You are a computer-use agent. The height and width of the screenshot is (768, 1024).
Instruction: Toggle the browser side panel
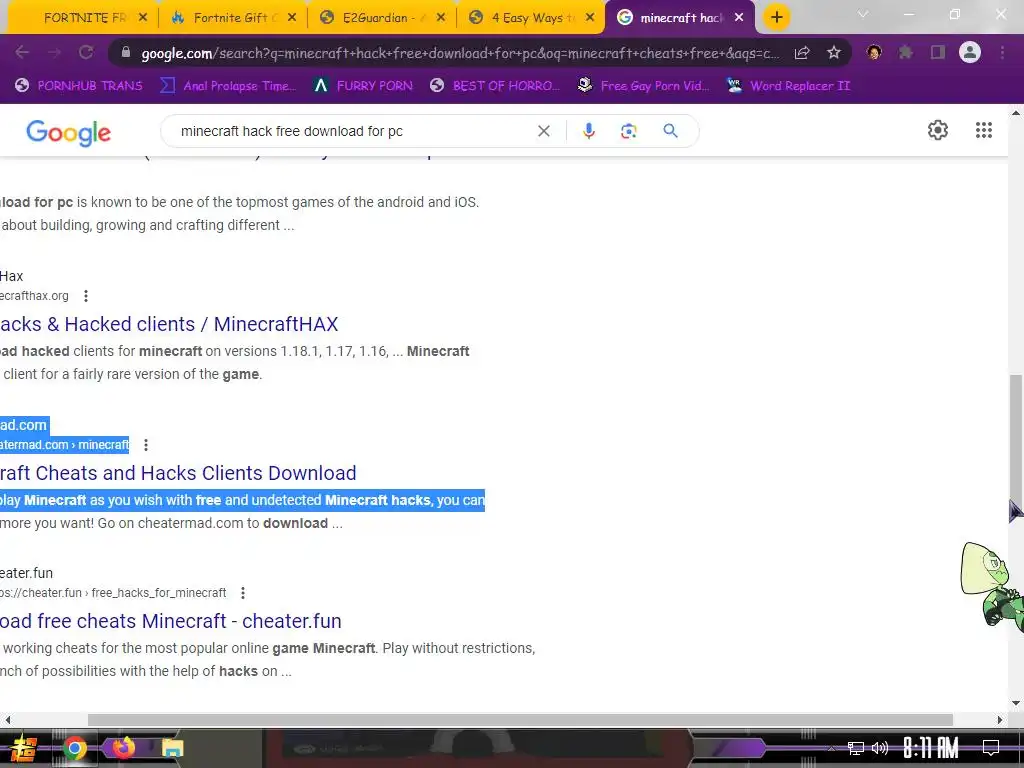[938, 52]
